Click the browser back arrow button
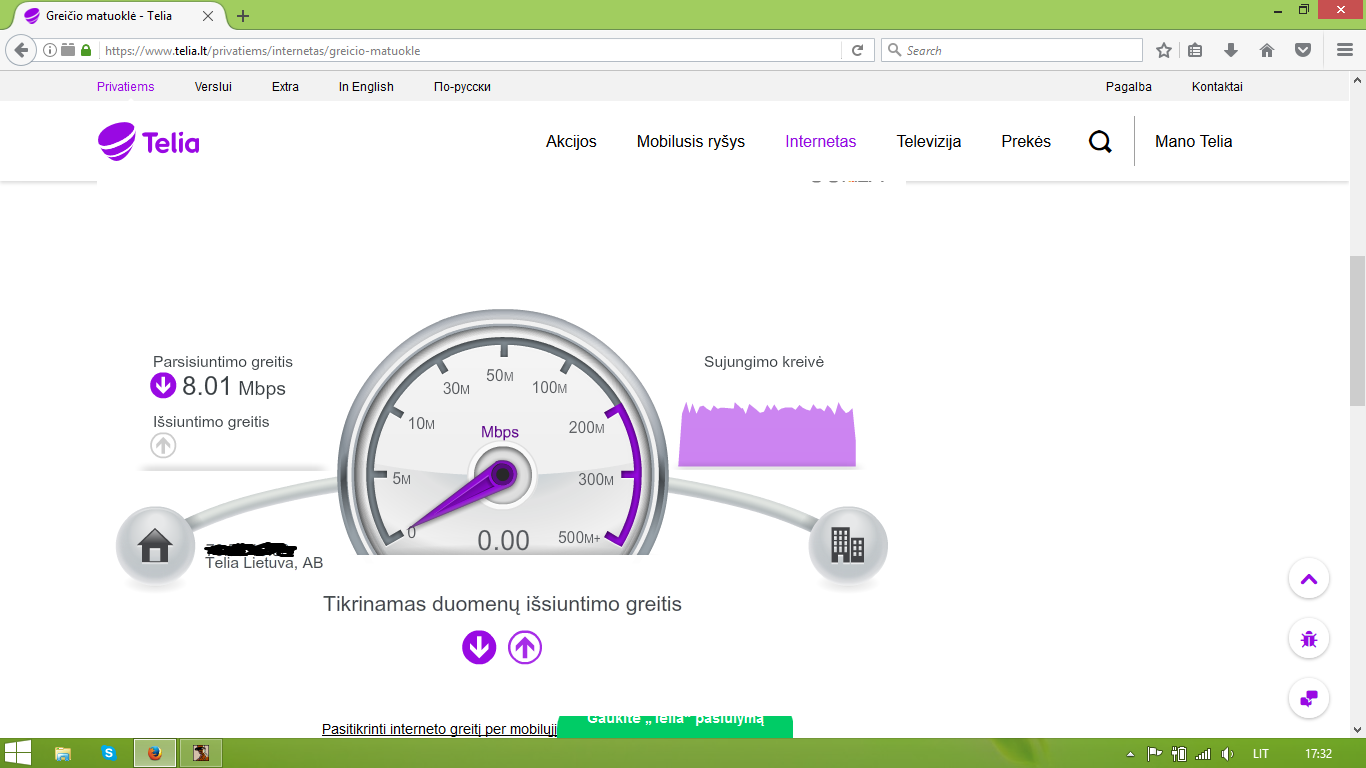The width and height of the screenshot is (1366, 768). coord(21,50)
